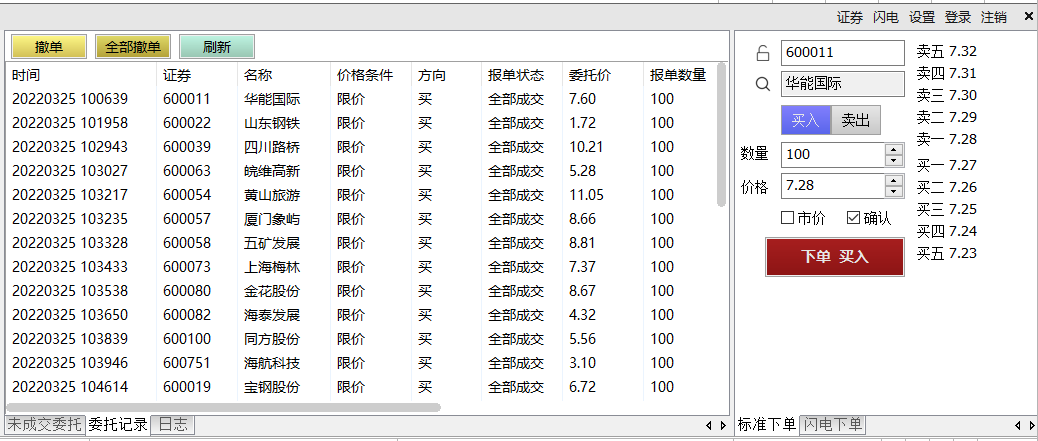This screenshot has width=1038, height=441.
Task: Open the 闪电 menu
Action: [886, 18]
